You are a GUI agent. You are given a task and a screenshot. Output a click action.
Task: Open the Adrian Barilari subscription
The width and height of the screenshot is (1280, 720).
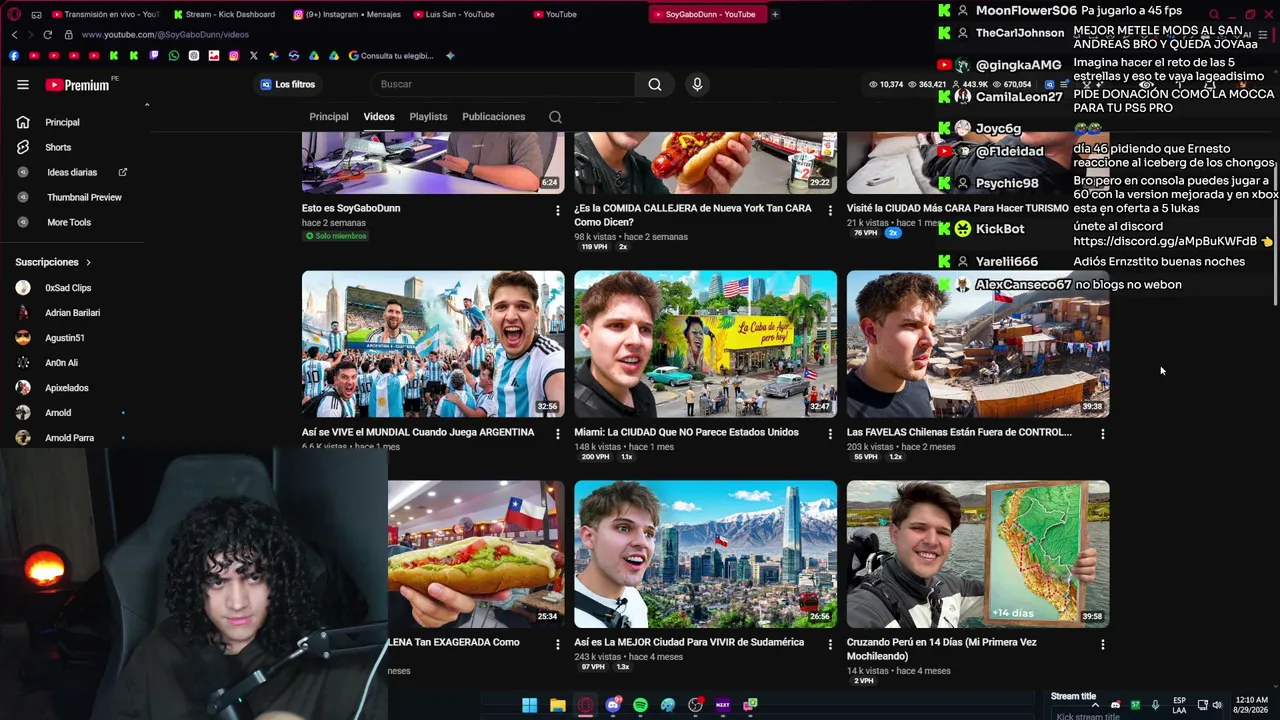[72, 313]
